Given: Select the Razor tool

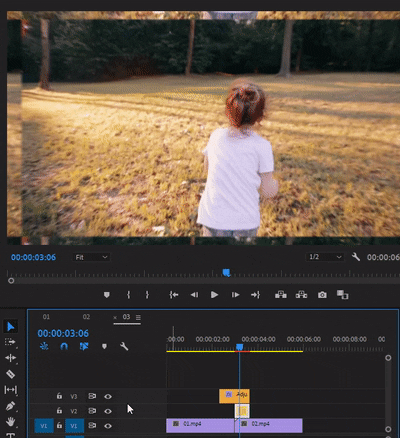Looking at the screenshot, I should [10, 374].
